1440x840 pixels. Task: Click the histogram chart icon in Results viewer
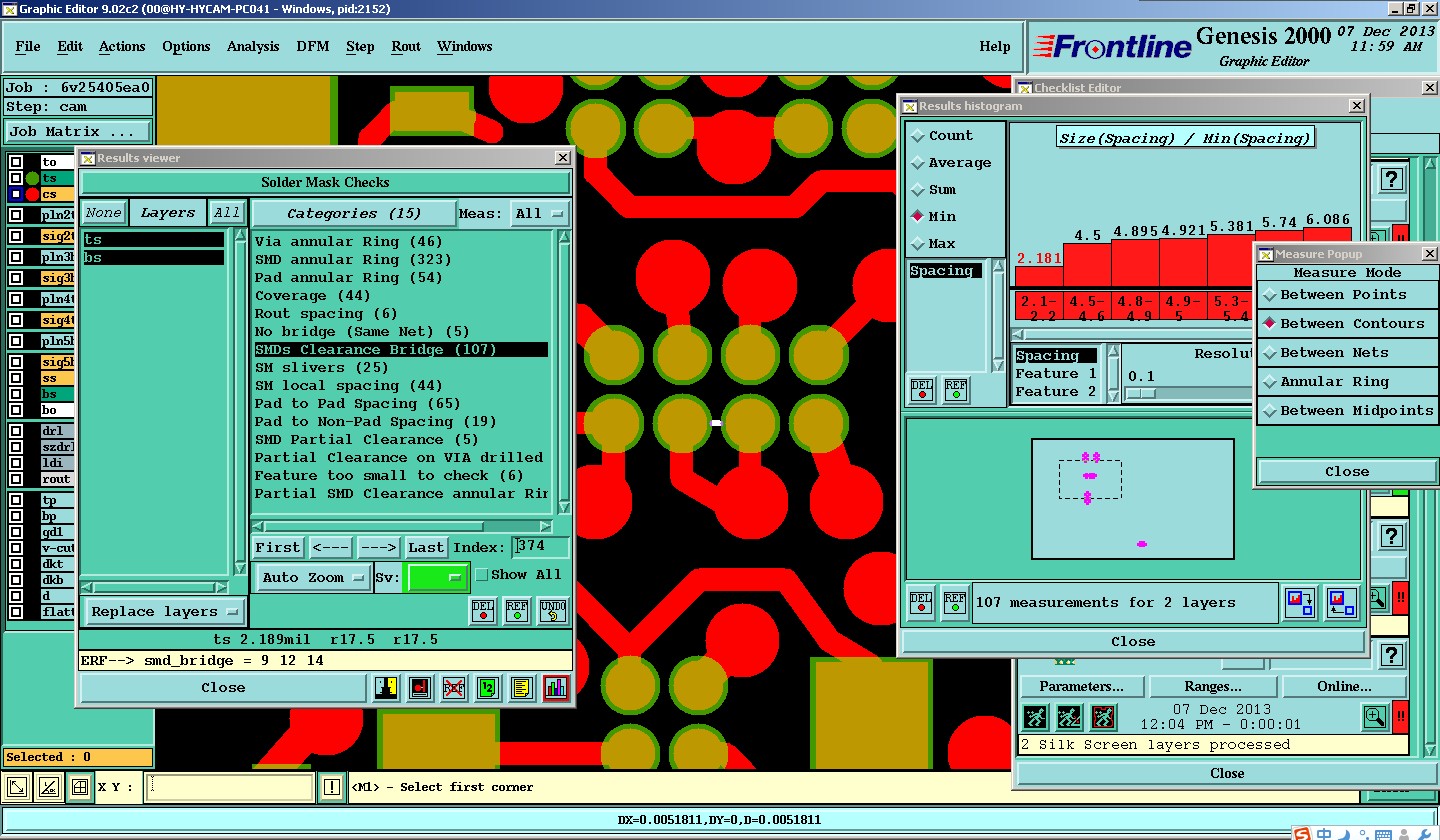[x=555, y=688]
